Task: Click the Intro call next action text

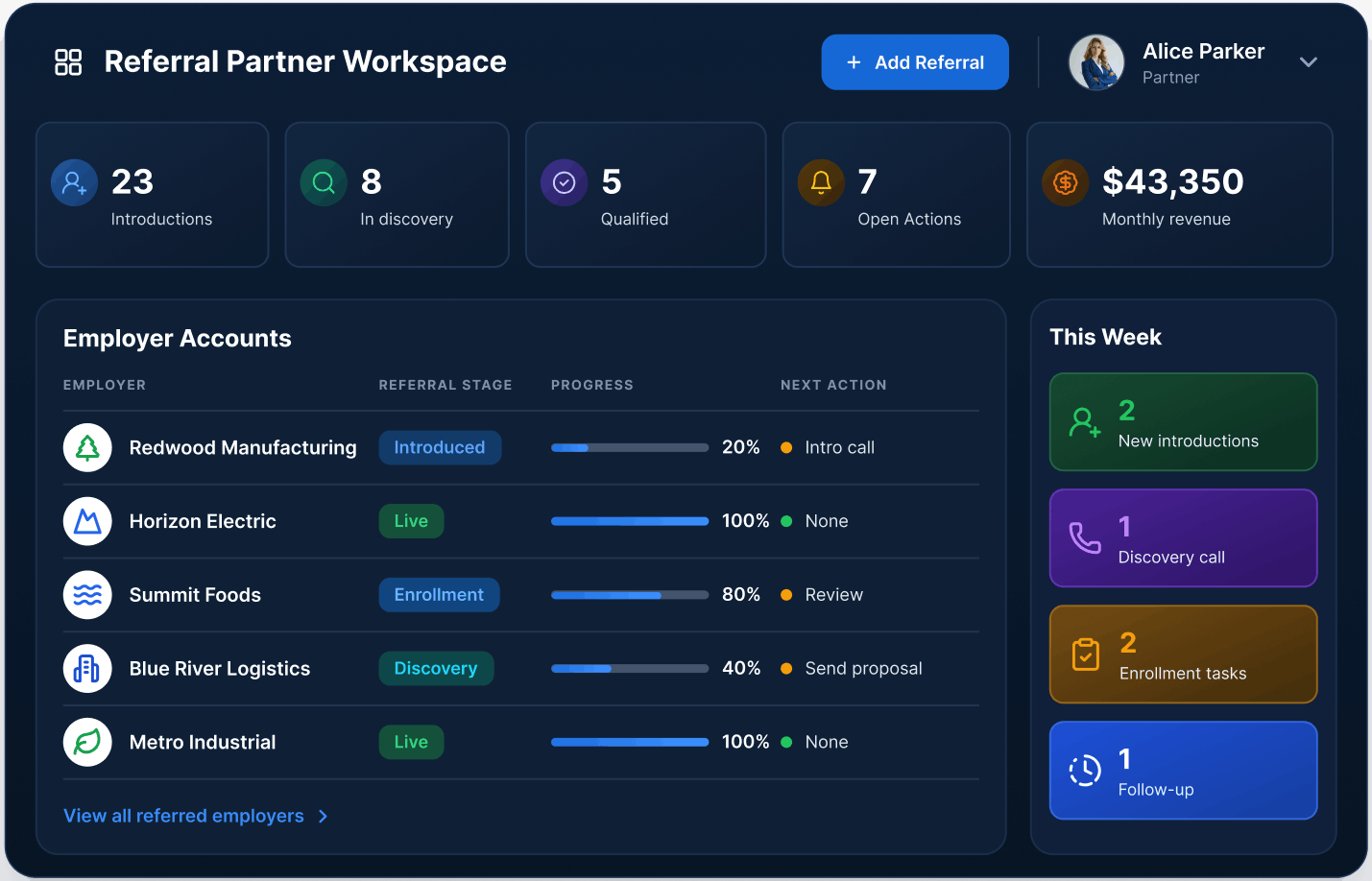Action: pyautogui.click(x=839, y=448)
